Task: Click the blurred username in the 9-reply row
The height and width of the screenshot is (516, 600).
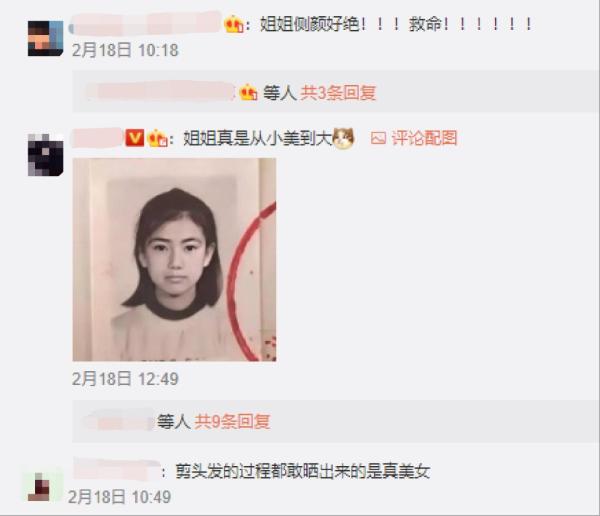Action: click(x=119, y=421)
